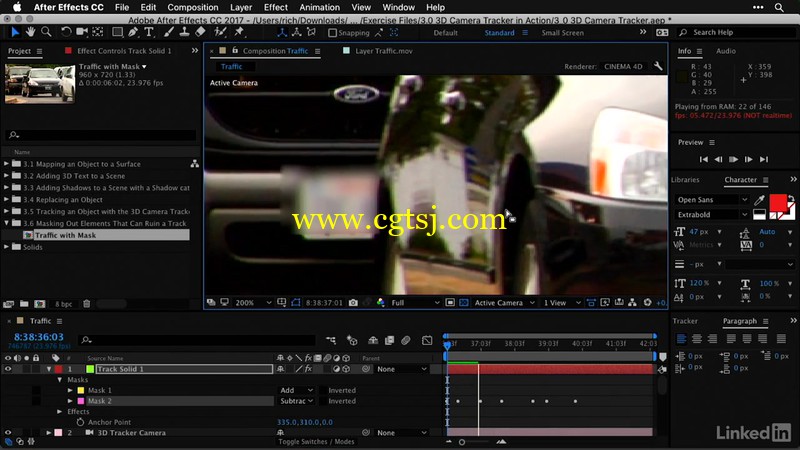The height and width of the screenshot is (450, 800).
Task: Select the Selection arrow tool
Action: point(15,32)
